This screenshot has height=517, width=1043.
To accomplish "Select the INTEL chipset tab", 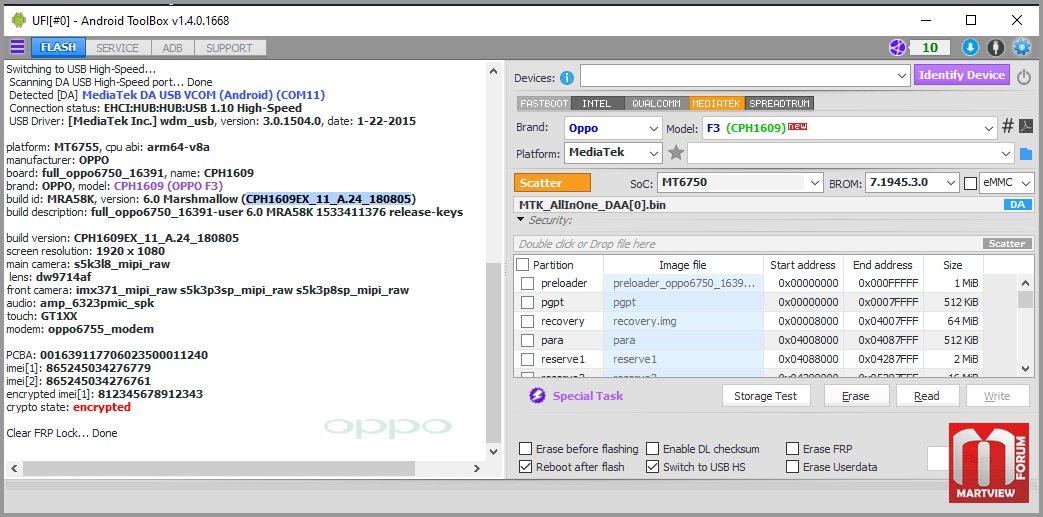I will tap(597, 104).
